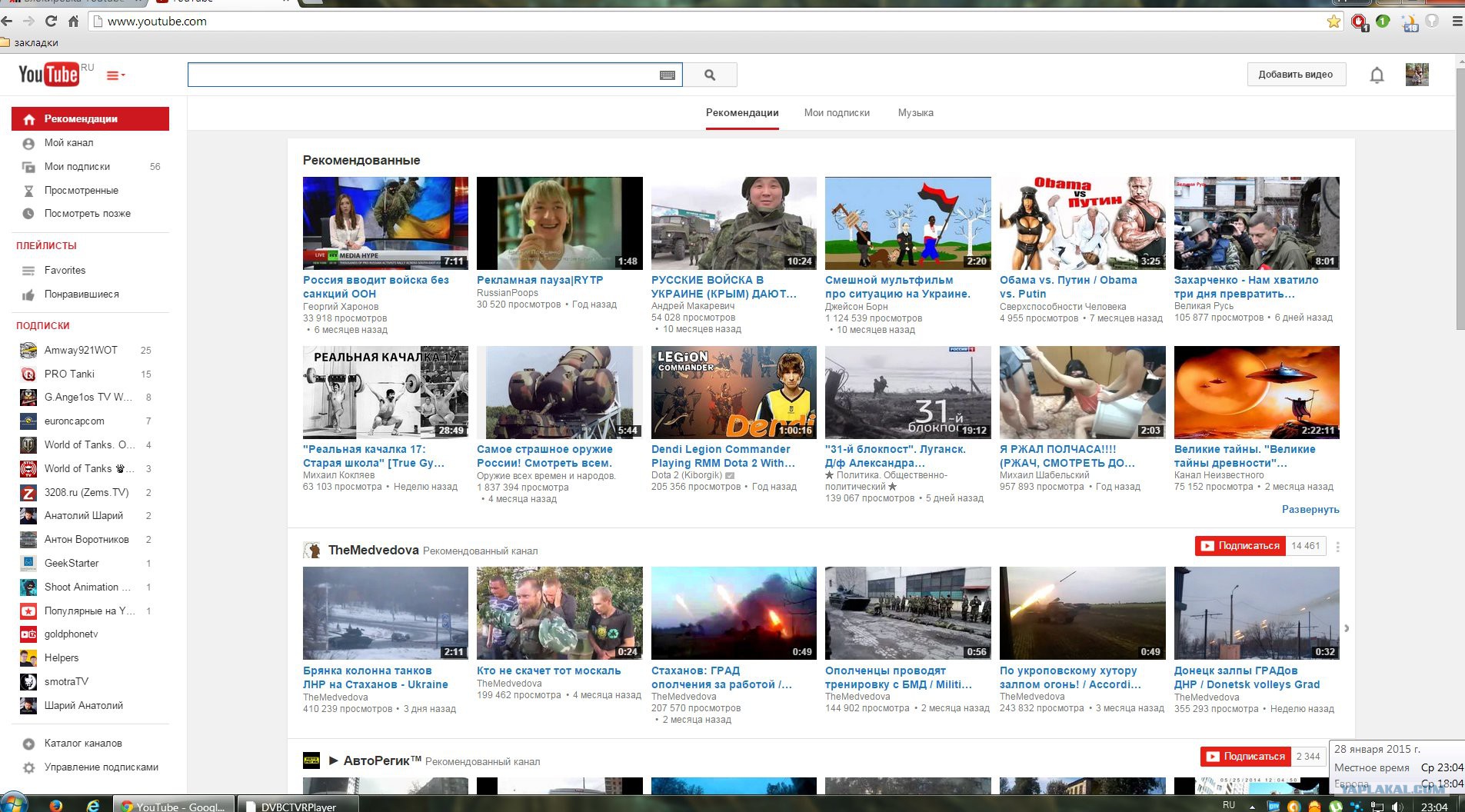Viewport: 1465px width, 812px height.
Task: Click the browser back arrow
Action: (7, 22)
